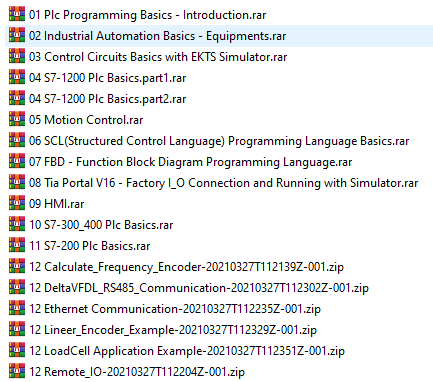The height and width of the screenshot is (382, 433).
Task: Click the WinRAR icon of 04 S7-1200 Plc Basics.part1.rar
Action: [17, 77]
